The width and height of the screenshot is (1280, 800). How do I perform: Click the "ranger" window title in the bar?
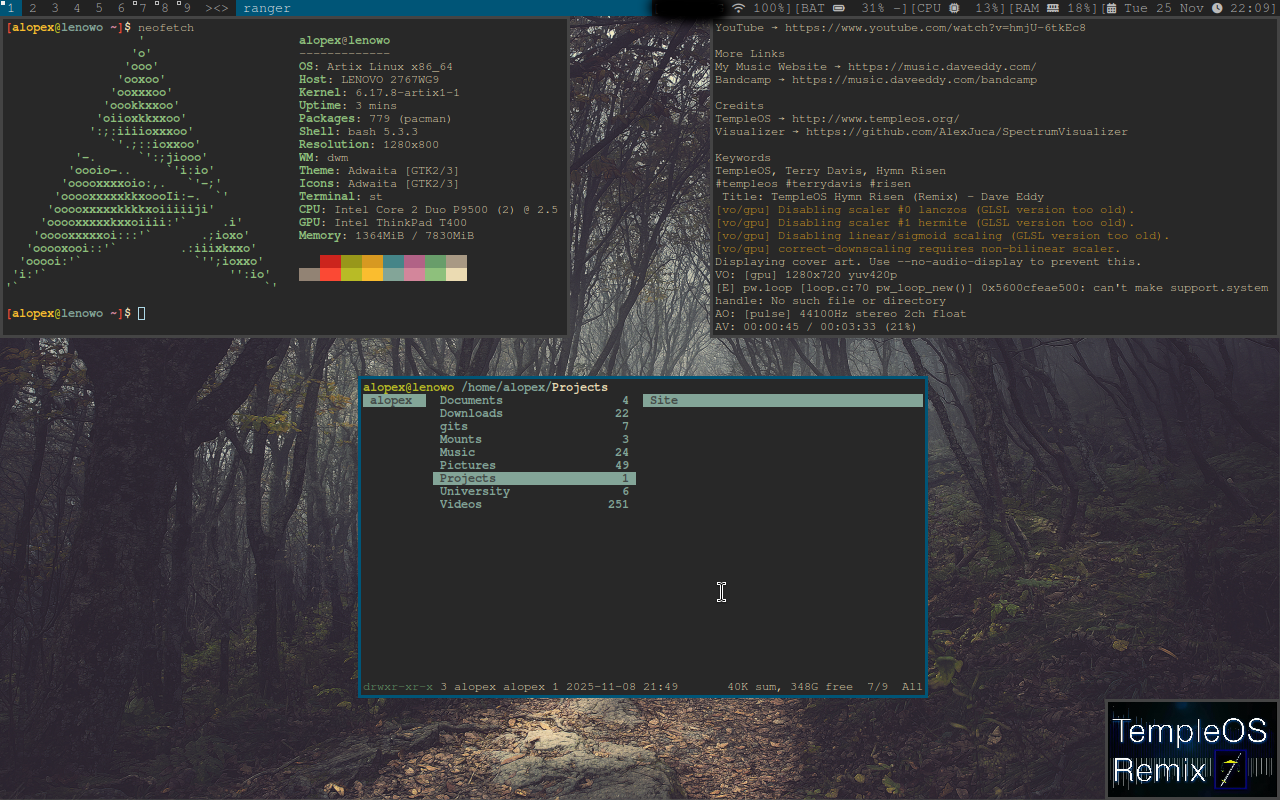267,8
